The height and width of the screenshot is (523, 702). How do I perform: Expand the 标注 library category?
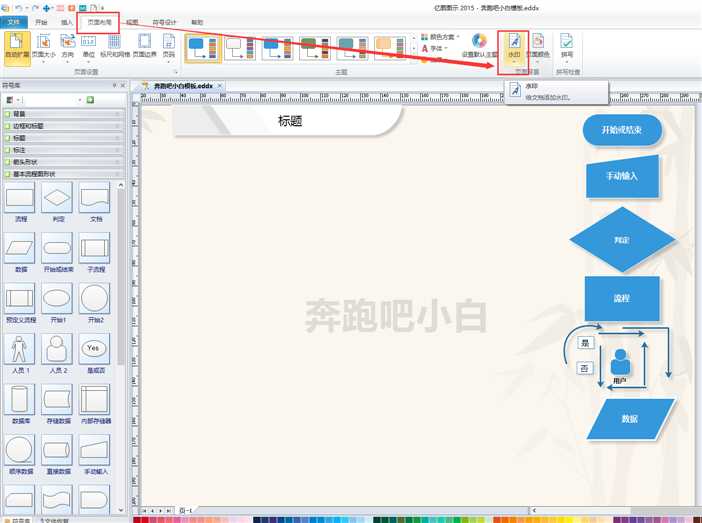point(64,150)
